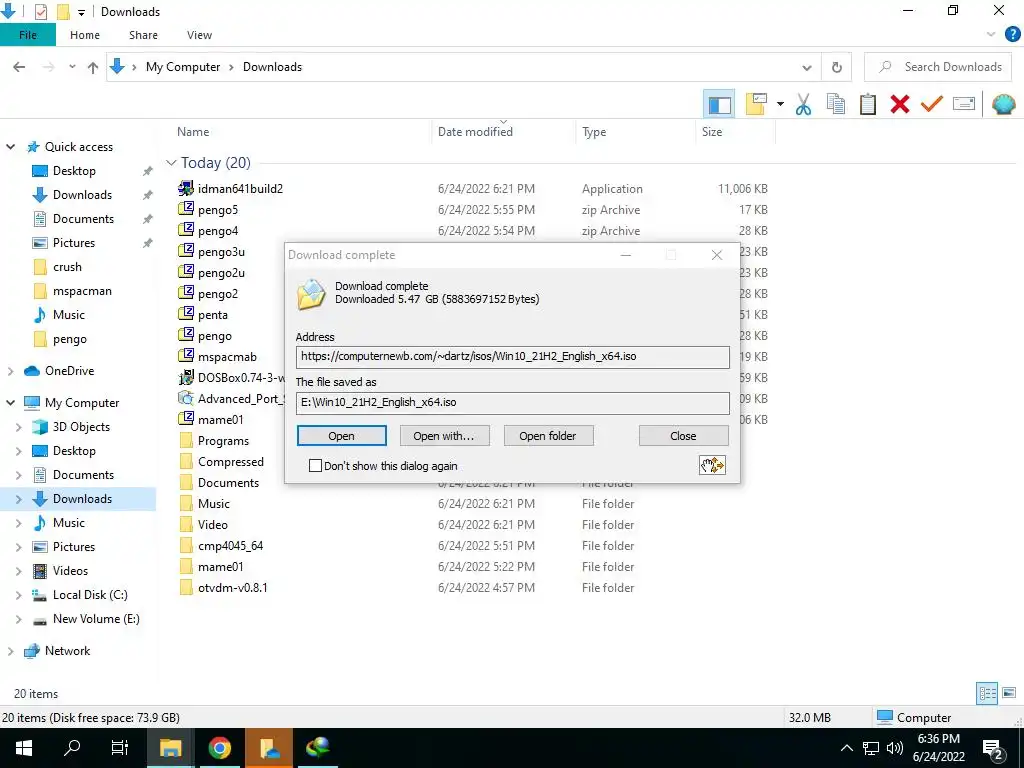Click the Paste clipboard icon
The image size is (1024, 768).
point(868,104)
